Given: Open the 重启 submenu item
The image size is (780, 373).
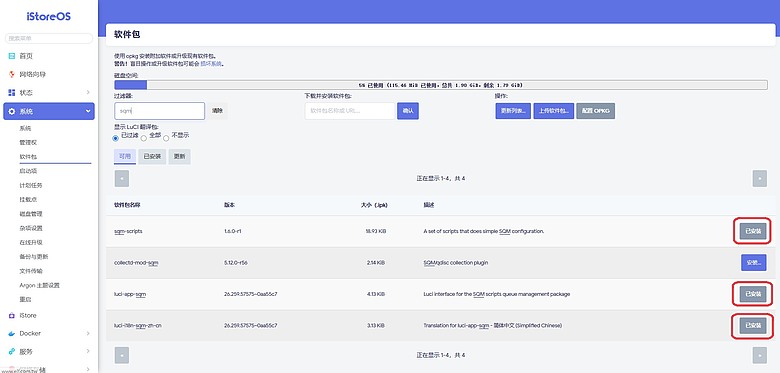Looking at the screenshot, I should point(25,299).
